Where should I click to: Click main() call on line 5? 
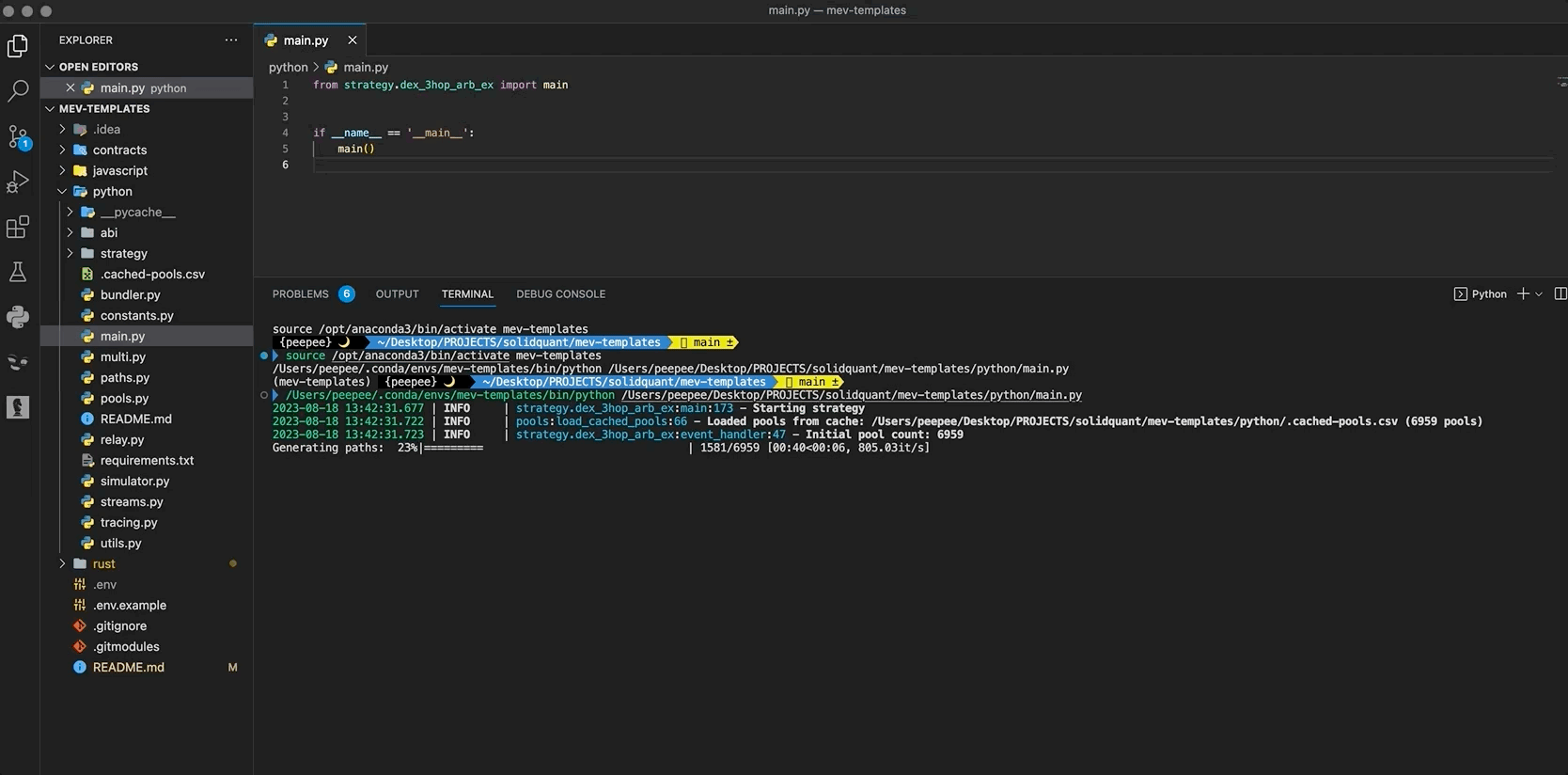coord(356,149)
